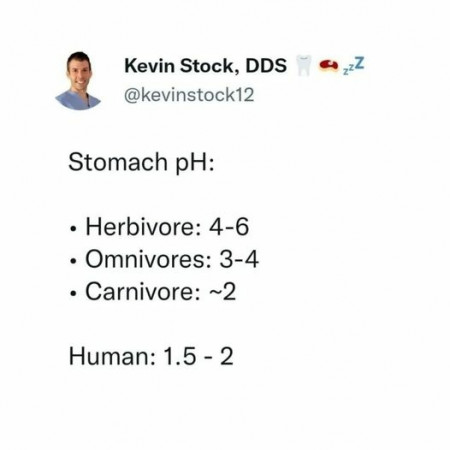Click the 'Stomach pH:' heading text

point(142,163)
